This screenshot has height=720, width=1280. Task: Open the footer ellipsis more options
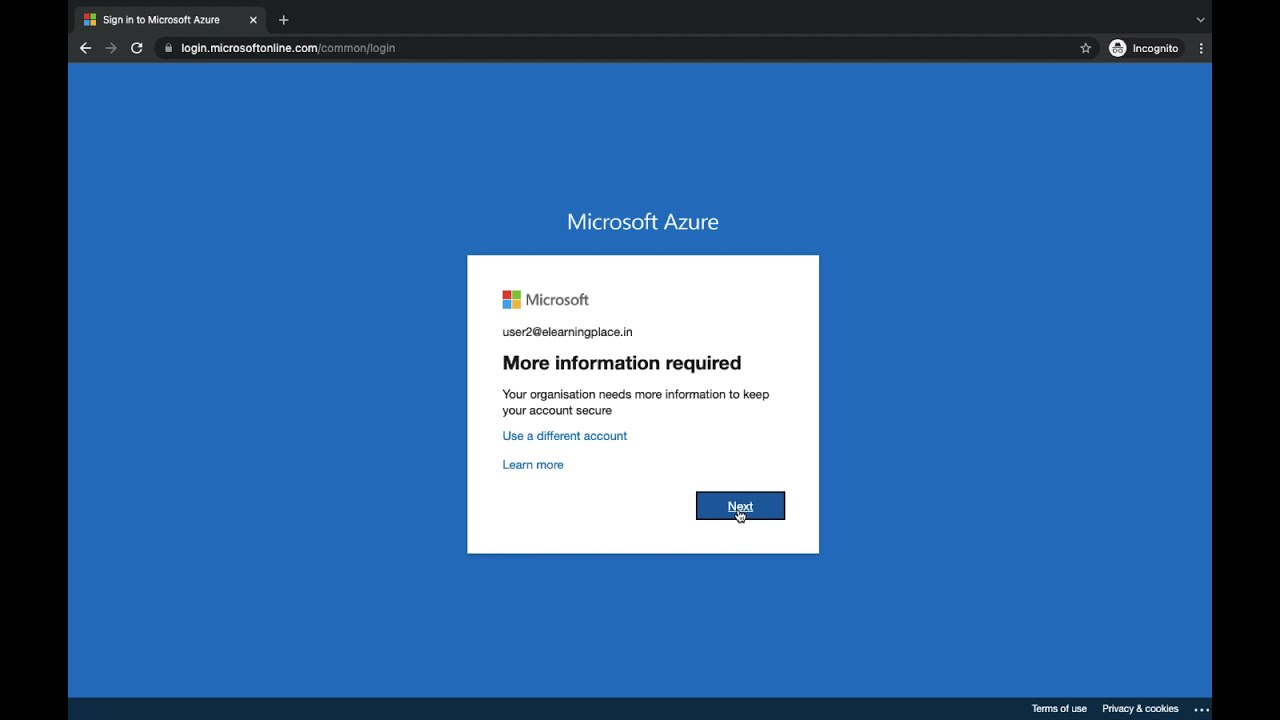pos(1202,709)
